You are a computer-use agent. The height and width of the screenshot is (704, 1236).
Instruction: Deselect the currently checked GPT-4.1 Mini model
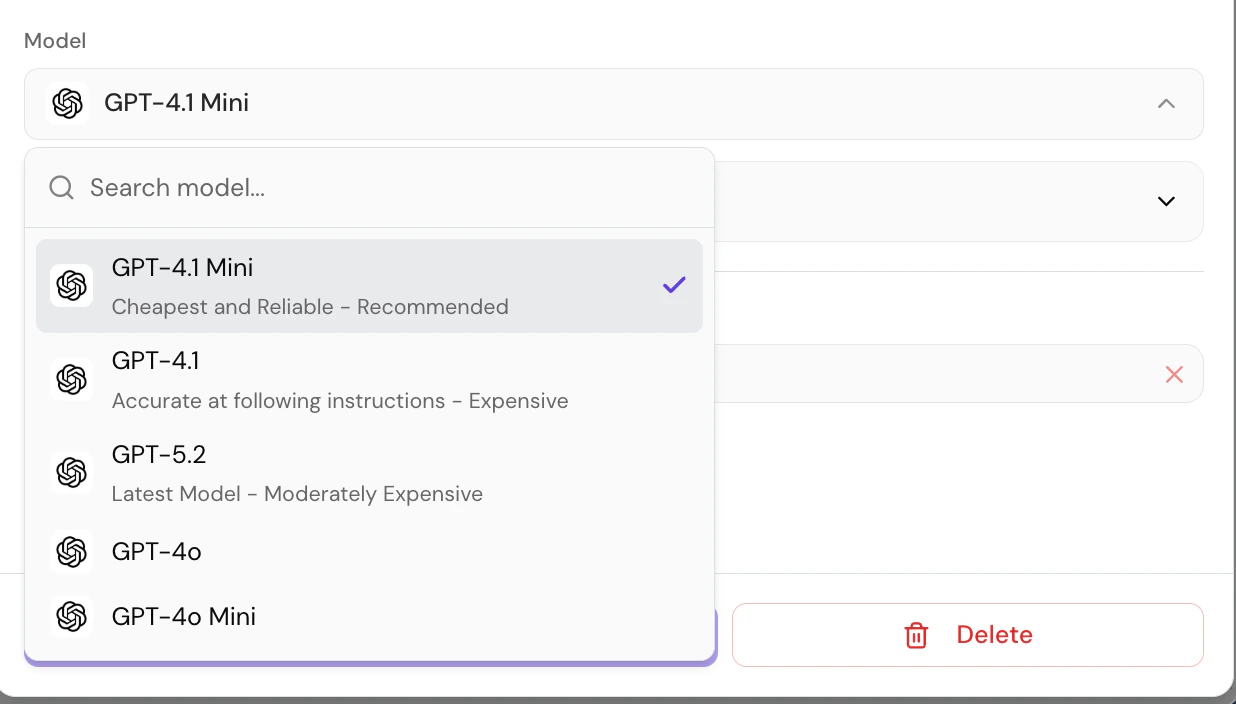click(370, 285)
